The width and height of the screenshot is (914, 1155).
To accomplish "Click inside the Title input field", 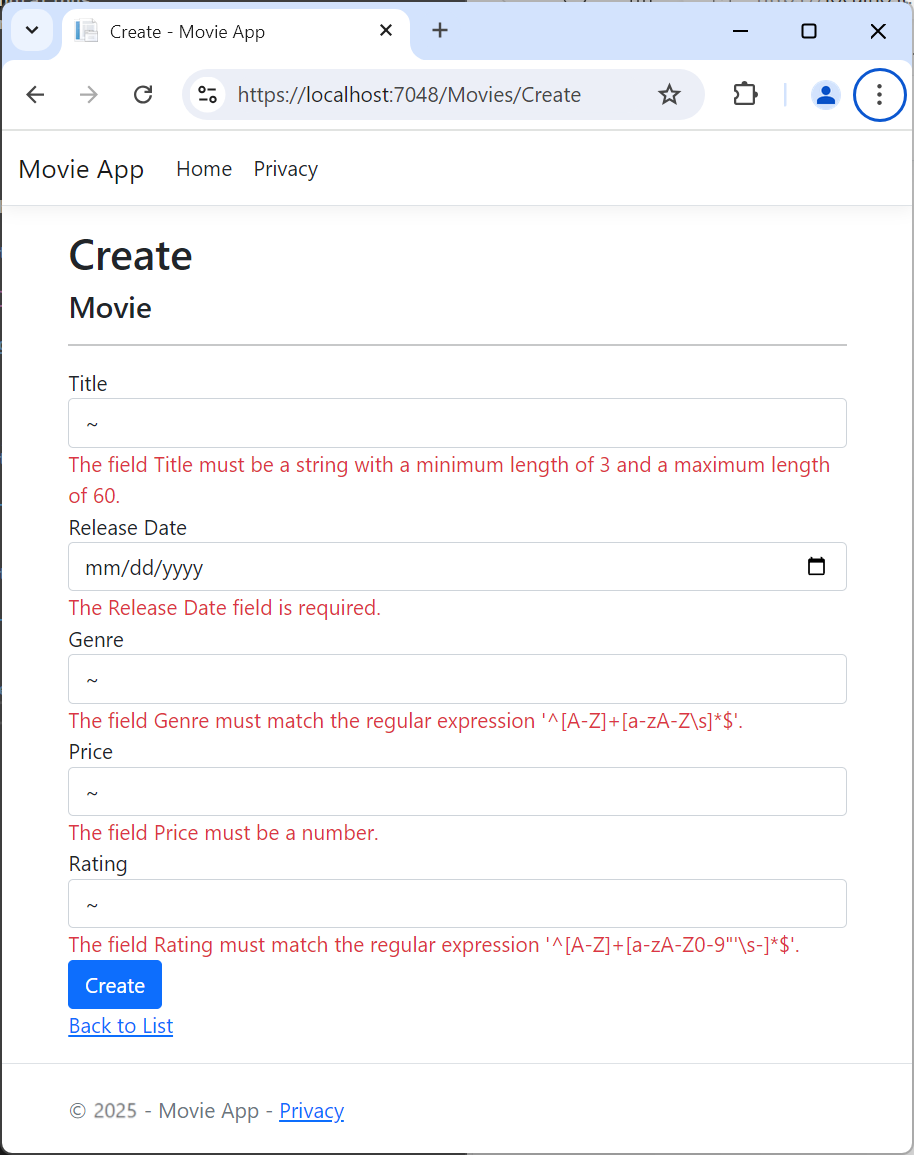I will coord(456,422).
